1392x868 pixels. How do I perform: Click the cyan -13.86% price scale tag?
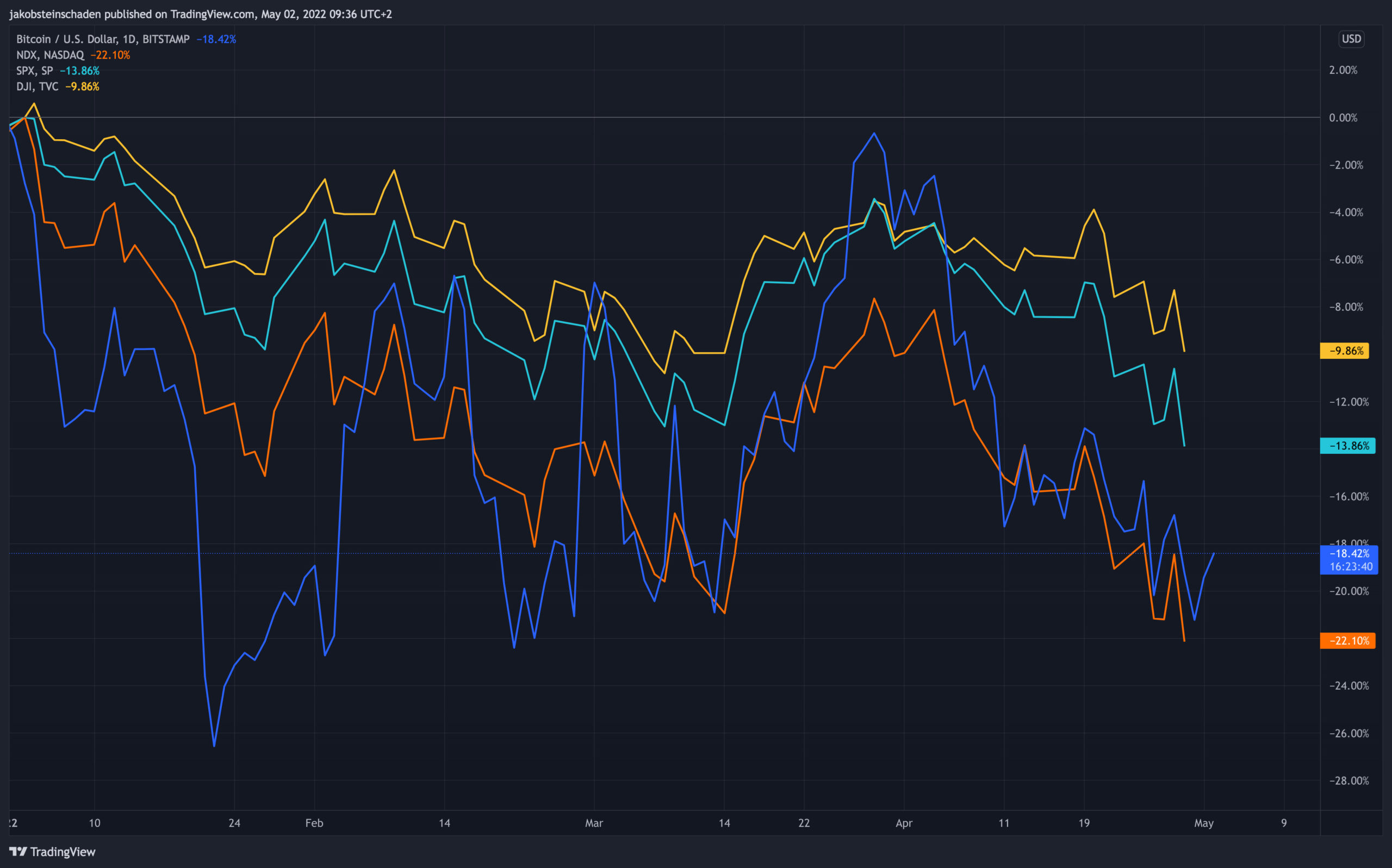pos(1347,446)
